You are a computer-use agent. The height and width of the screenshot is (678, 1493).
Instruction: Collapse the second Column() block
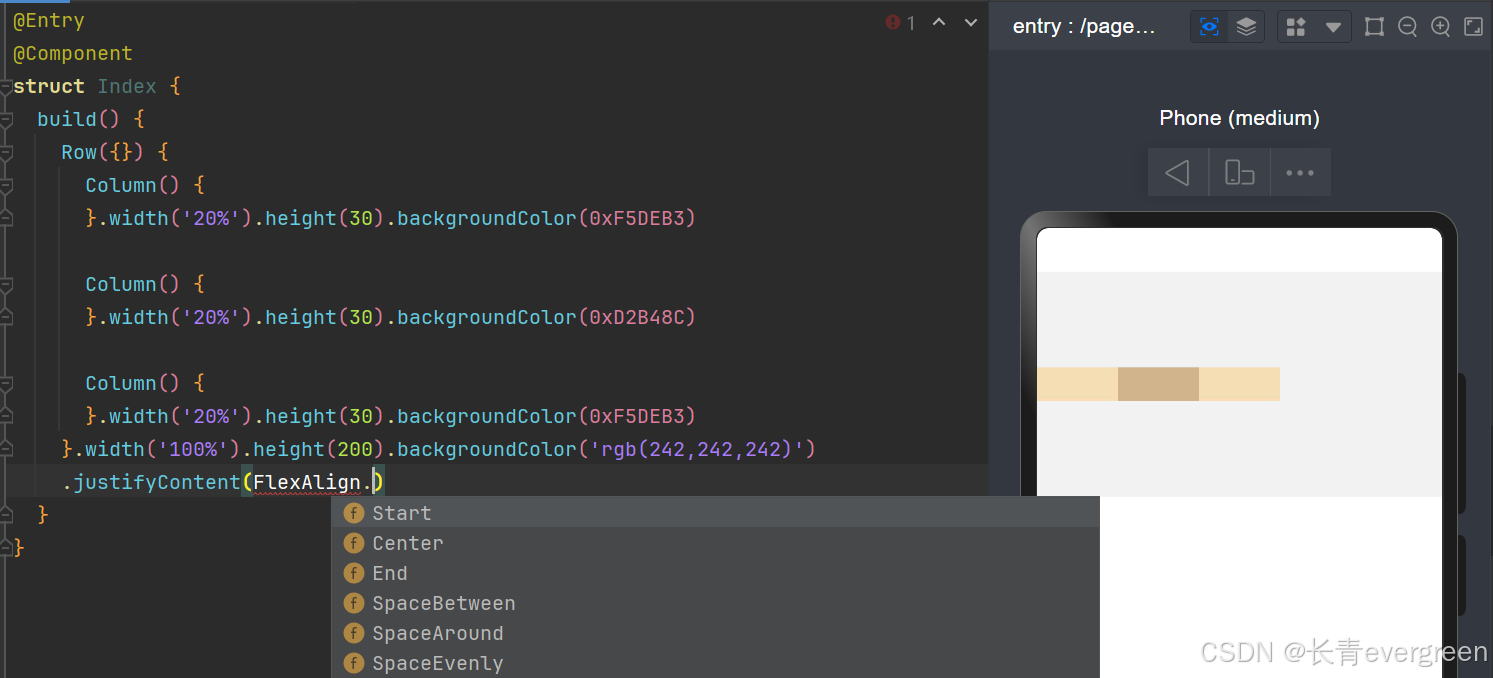[6, 284]
